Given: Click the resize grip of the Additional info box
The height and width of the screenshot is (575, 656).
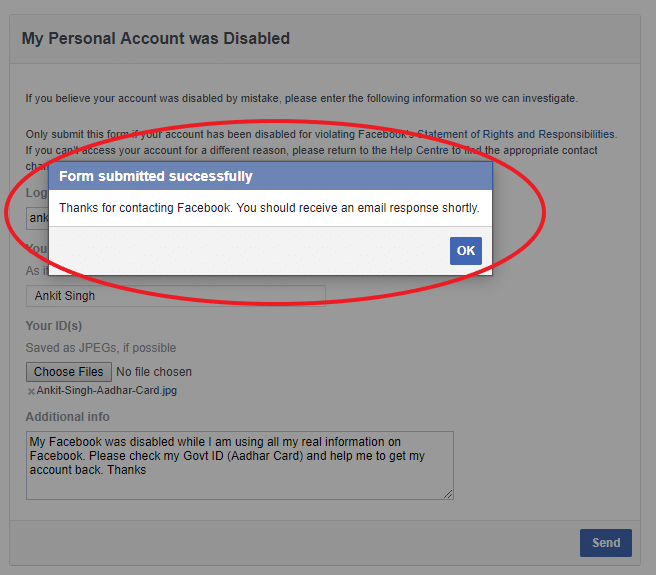Looking at the screenshot, I should tap(448, 493).
